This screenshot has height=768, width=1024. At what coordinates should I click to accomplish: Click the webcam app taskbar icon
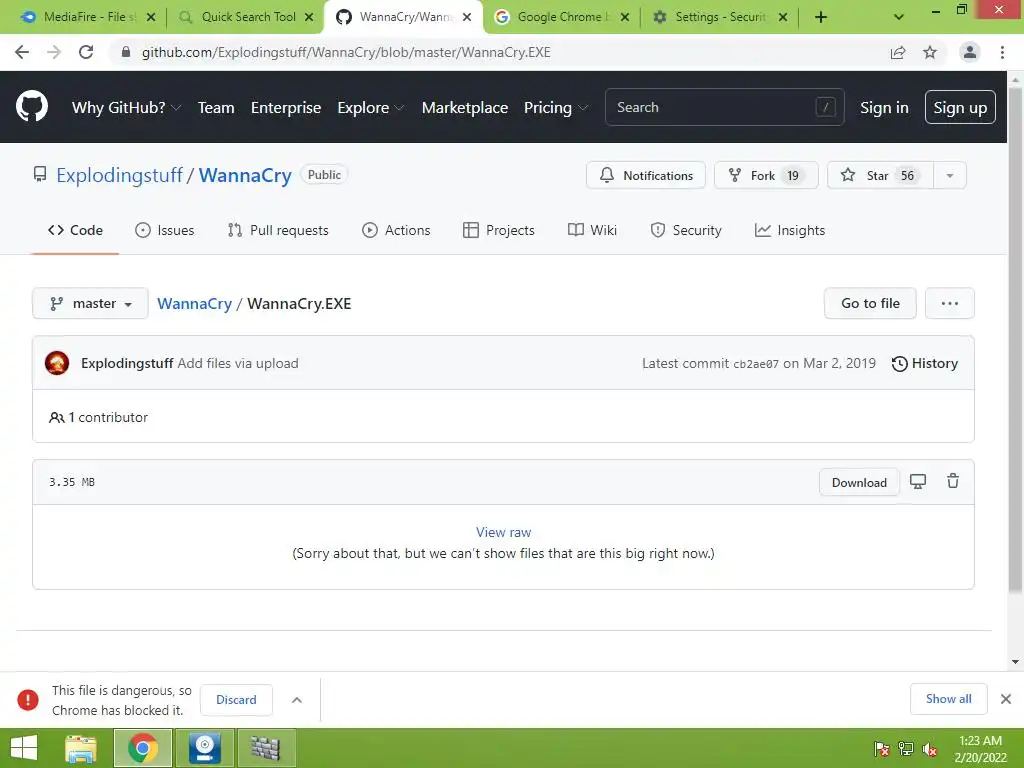204,748
